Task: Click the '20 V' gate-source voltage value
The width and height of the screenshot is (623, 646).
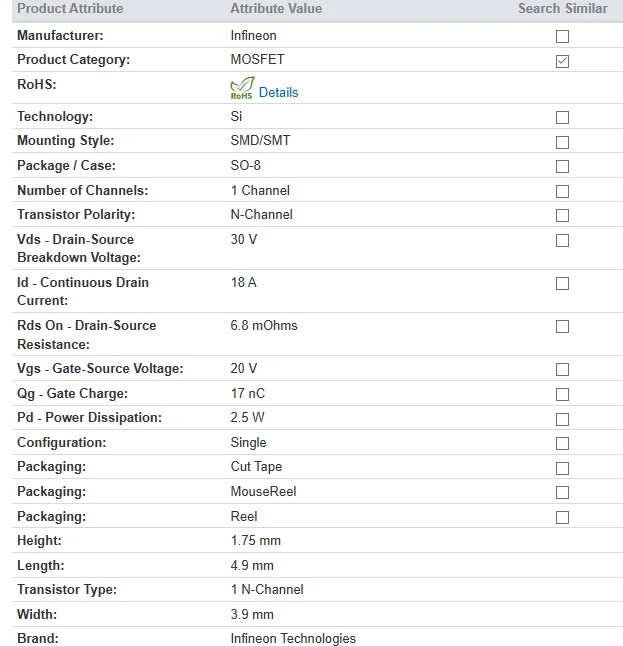Action: 244,368
